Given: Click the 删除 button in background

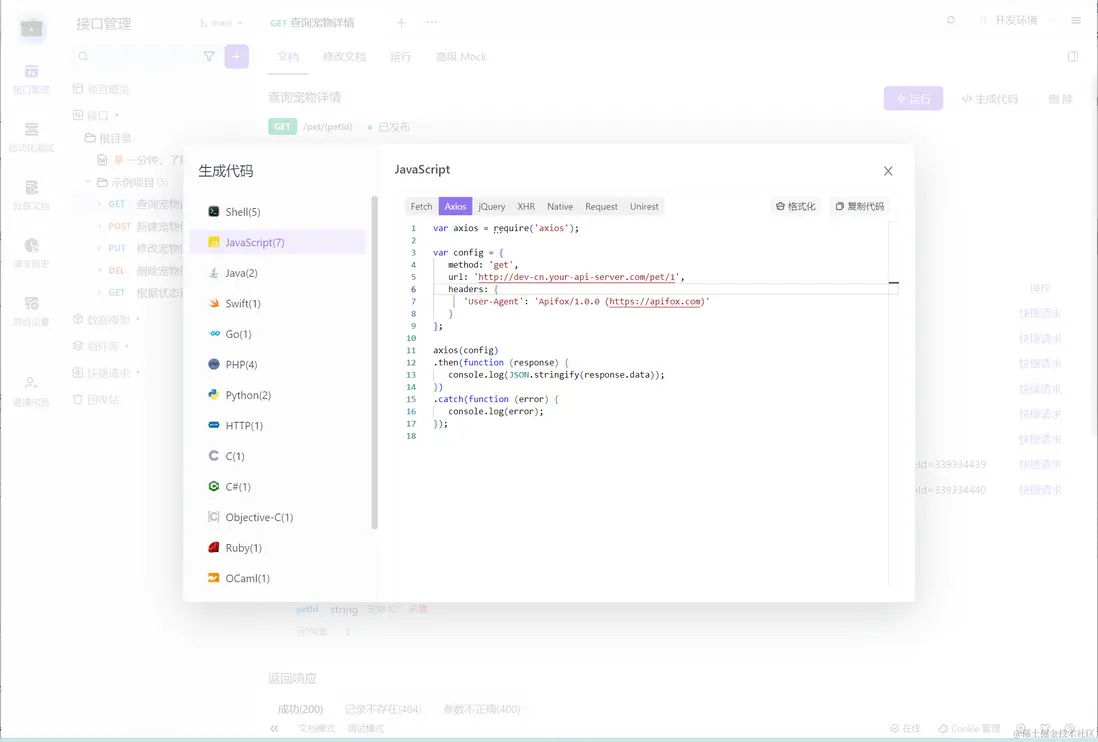Looking at the screenshot, I should click(x=1060, y=99).
